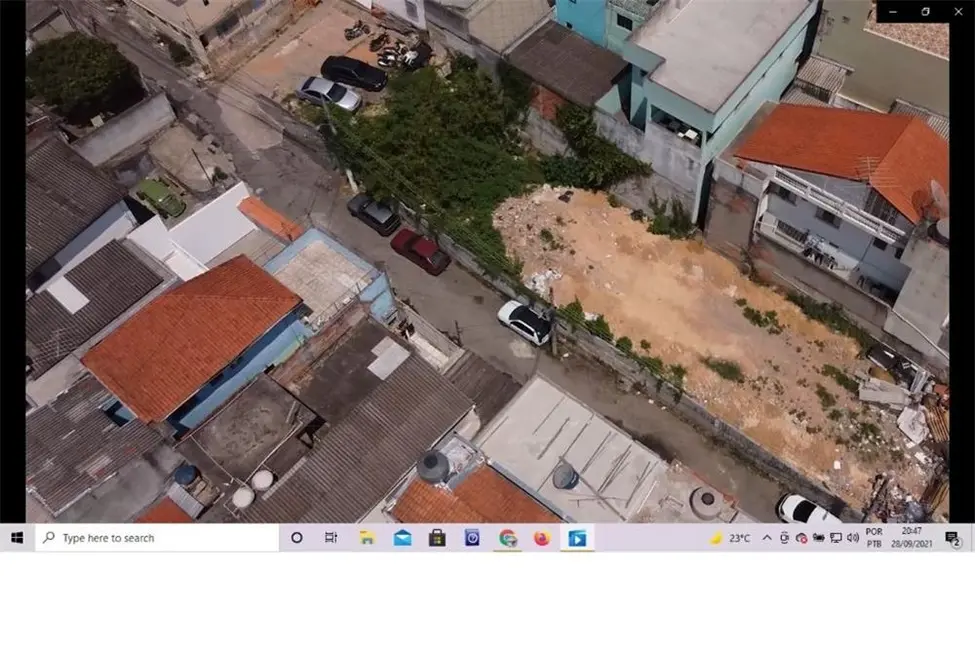Open the Start menu
Viewport: 975px width, 650px height.
coord(15,537)
